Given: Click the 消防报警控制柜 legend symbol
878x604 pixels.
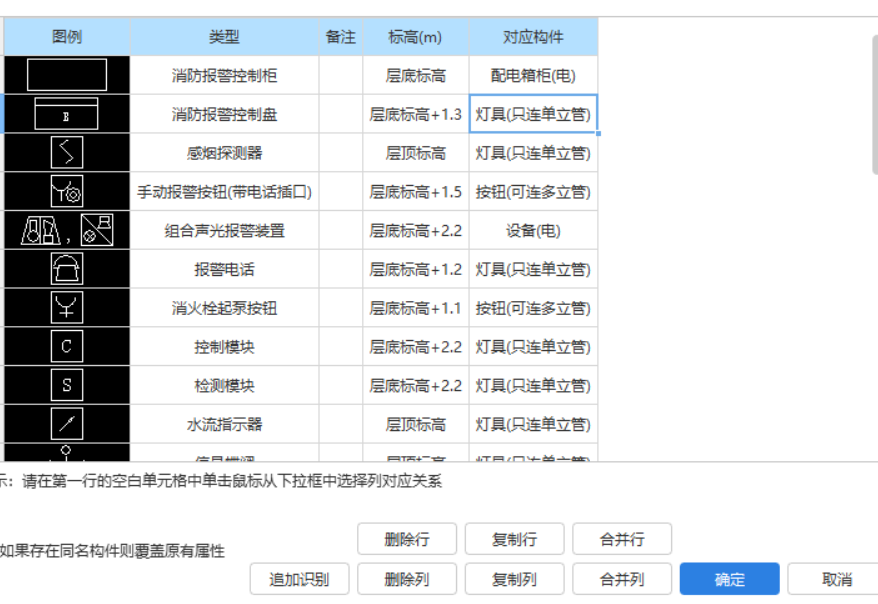Looking at the screenshot, I should click(67, 75).
